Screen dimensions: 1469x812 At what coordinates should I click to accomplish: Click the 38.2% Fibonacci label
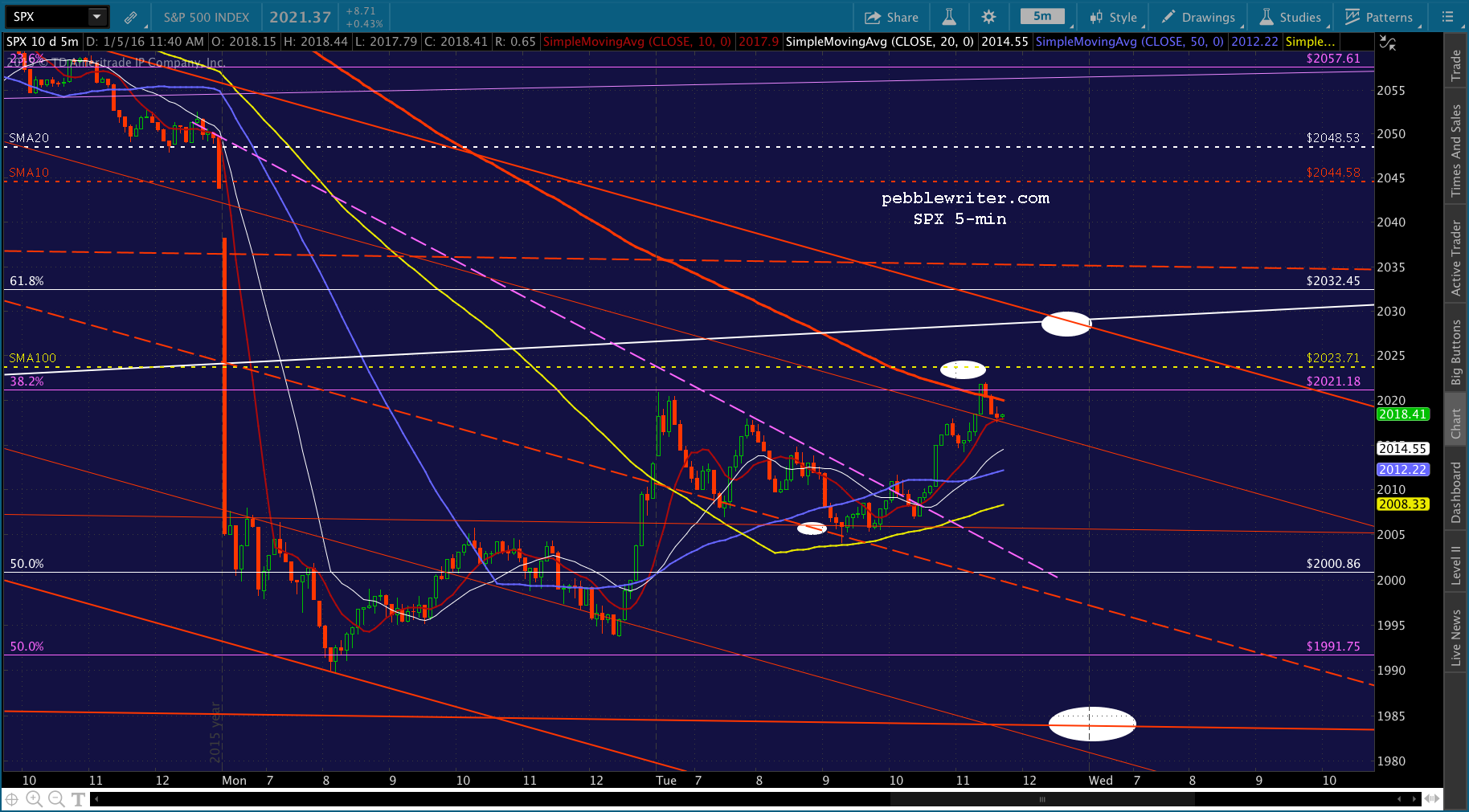click(27, 382)
